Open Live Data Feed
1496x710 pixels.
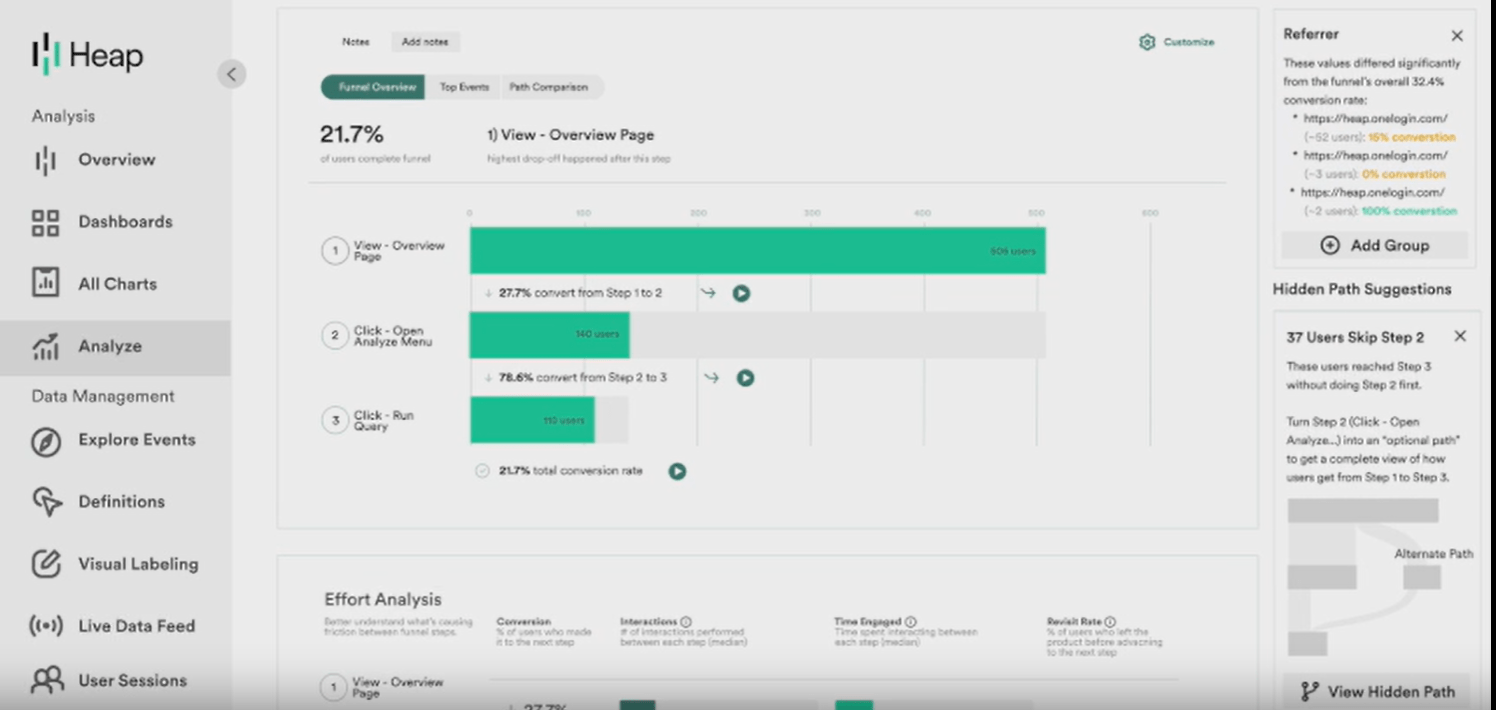[136, 626]
